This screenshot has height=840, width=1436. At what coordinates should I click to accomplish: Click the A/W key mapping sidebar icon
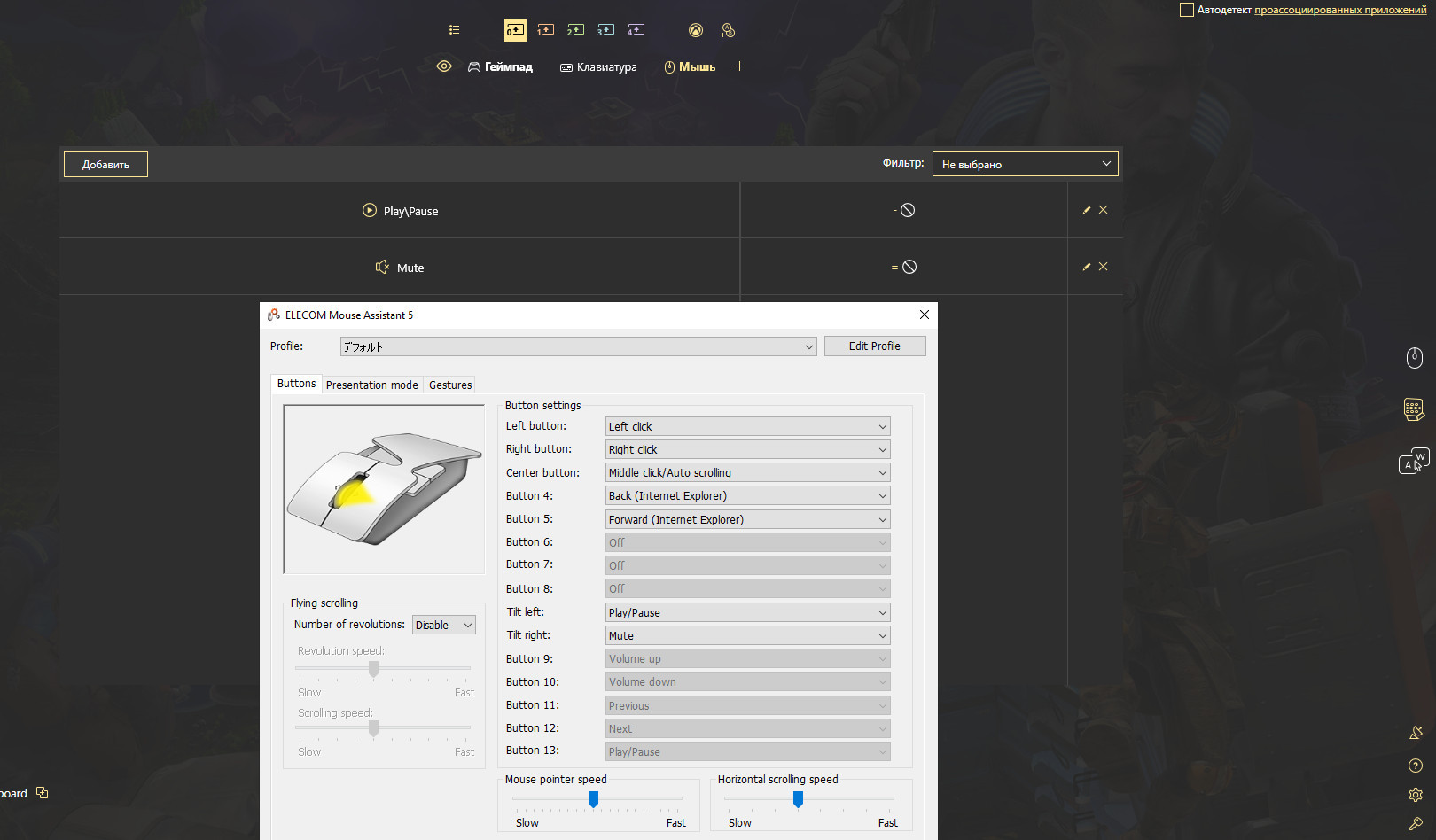click(x=1415, y=462)
